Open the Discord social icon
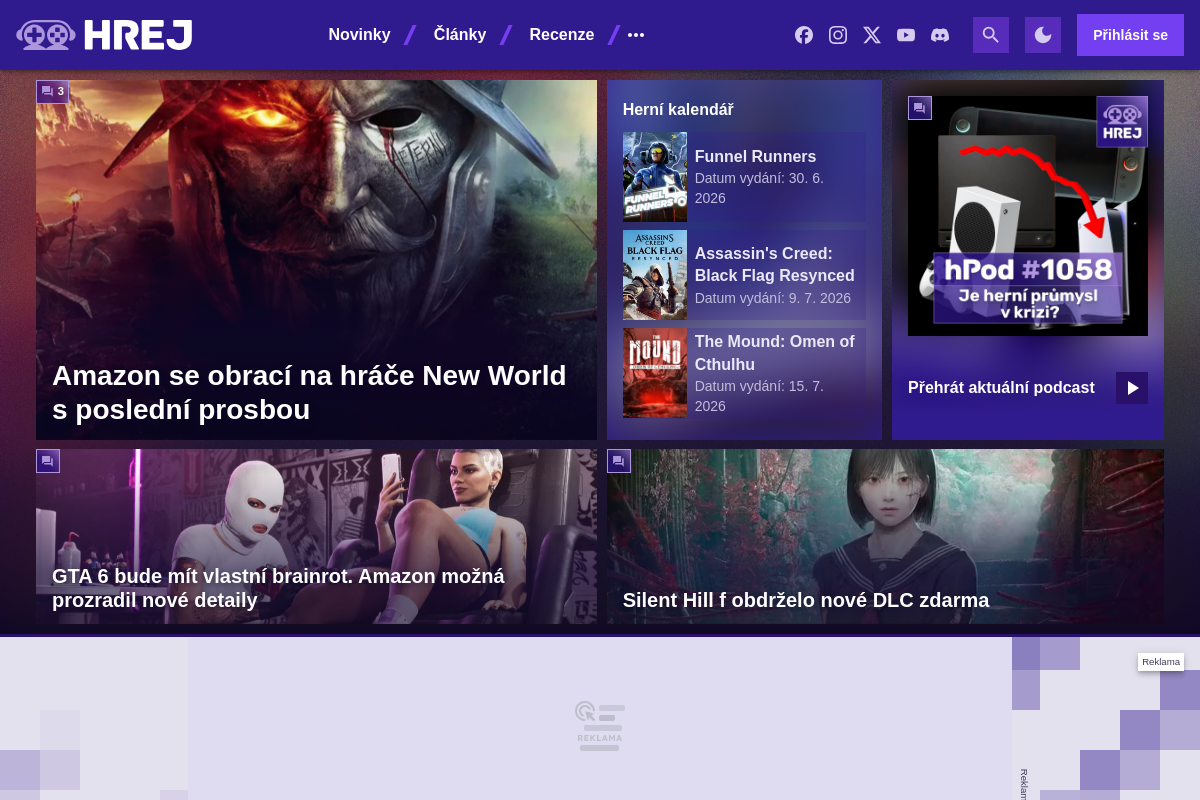The height and width of the screenshot is (800, 1200). coord(940,35)
